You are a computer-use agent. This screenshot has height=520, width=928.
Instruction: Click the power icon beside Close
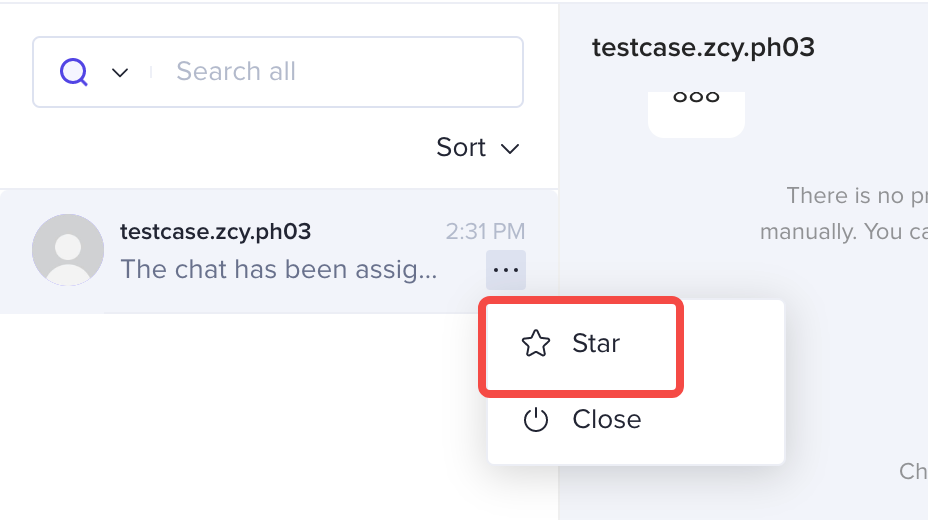point(537,419)
